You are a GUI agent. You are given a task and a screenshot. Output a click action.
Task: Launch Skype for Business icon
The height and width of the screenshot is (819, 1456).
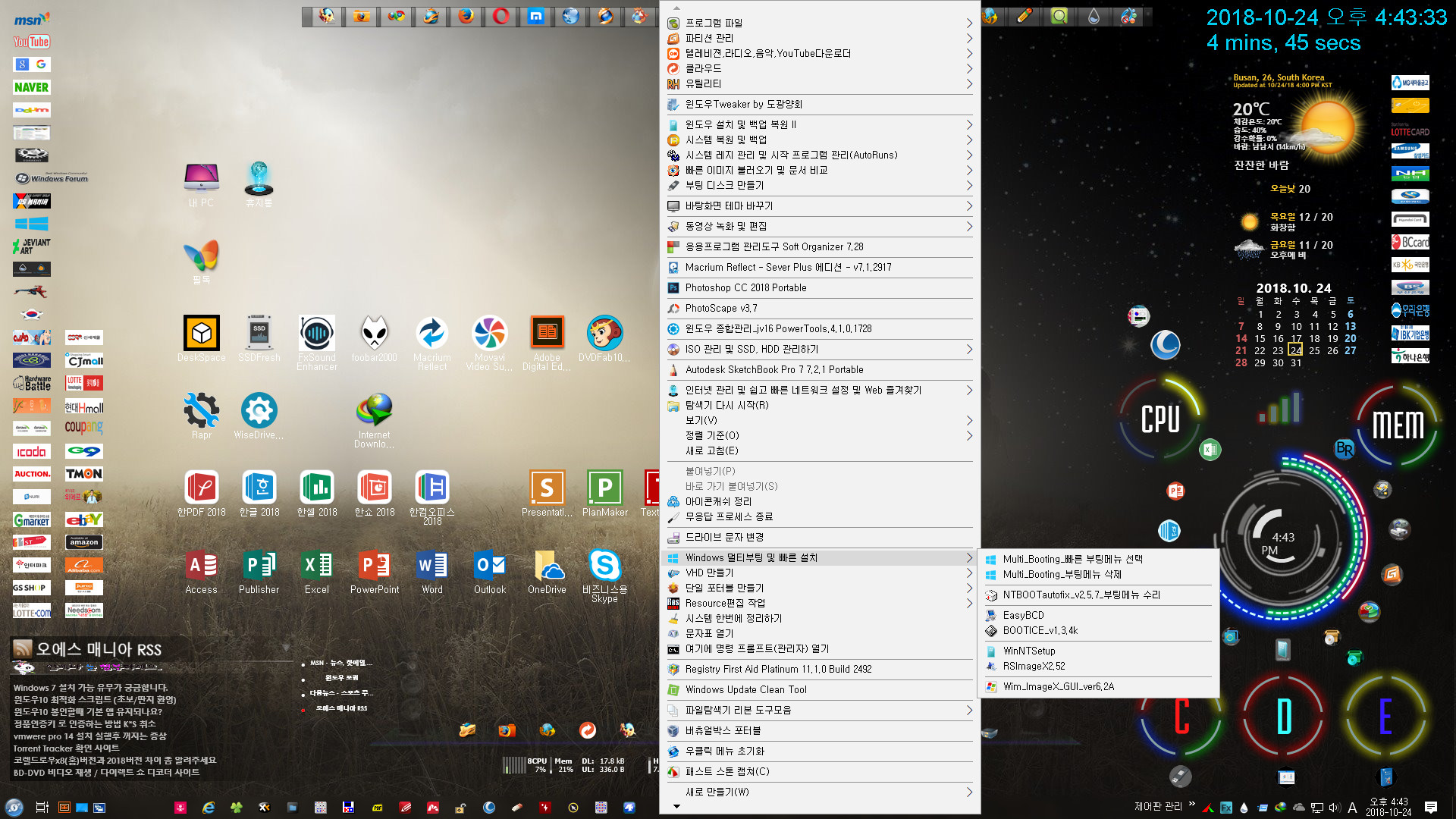point(605,575)
